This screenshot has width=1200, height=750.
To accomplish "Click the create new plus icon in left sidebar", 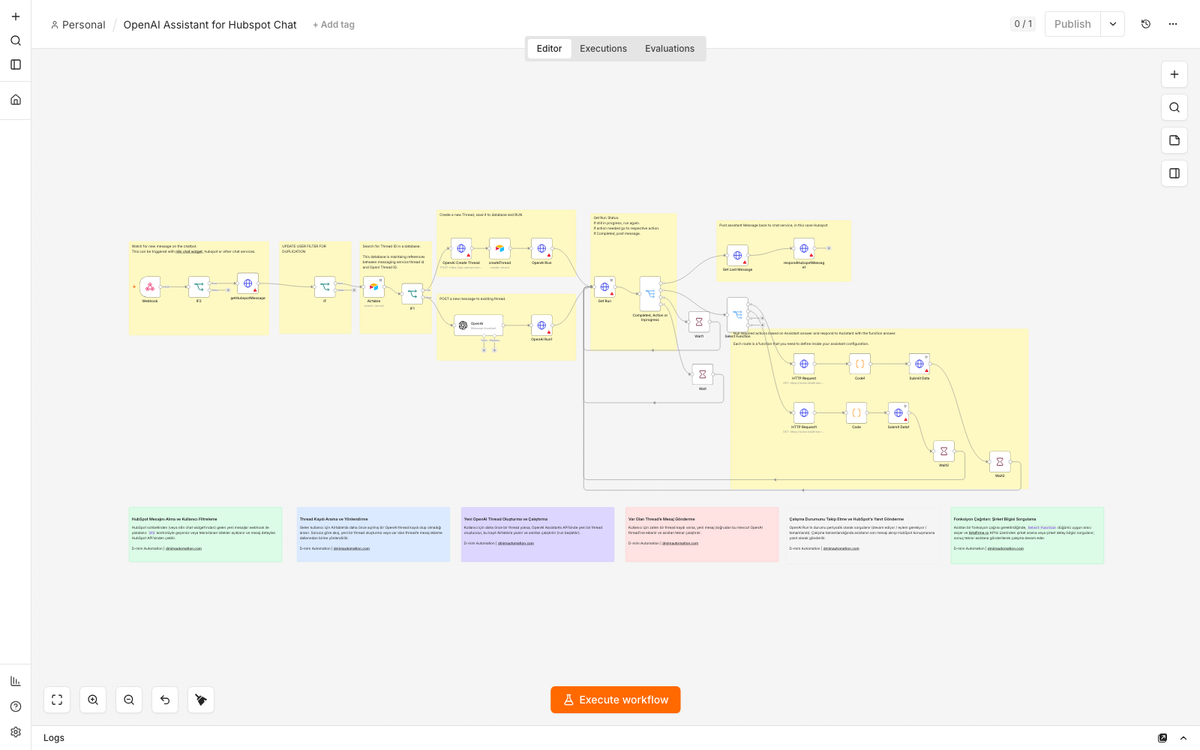I will click(x=15, y=16).
